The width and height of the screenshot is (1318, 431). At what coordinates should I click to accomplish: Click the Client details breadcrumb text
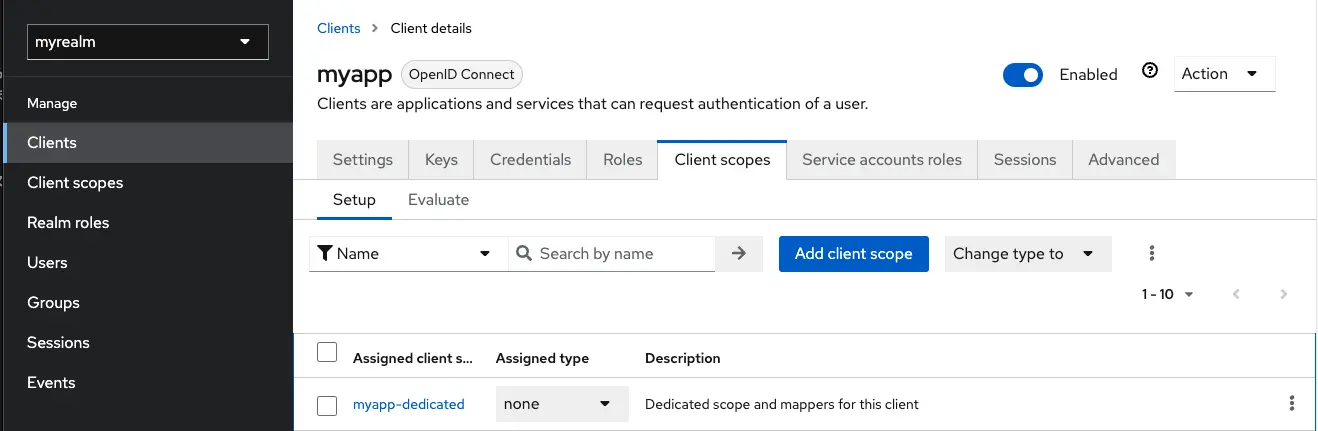point(431,28)
